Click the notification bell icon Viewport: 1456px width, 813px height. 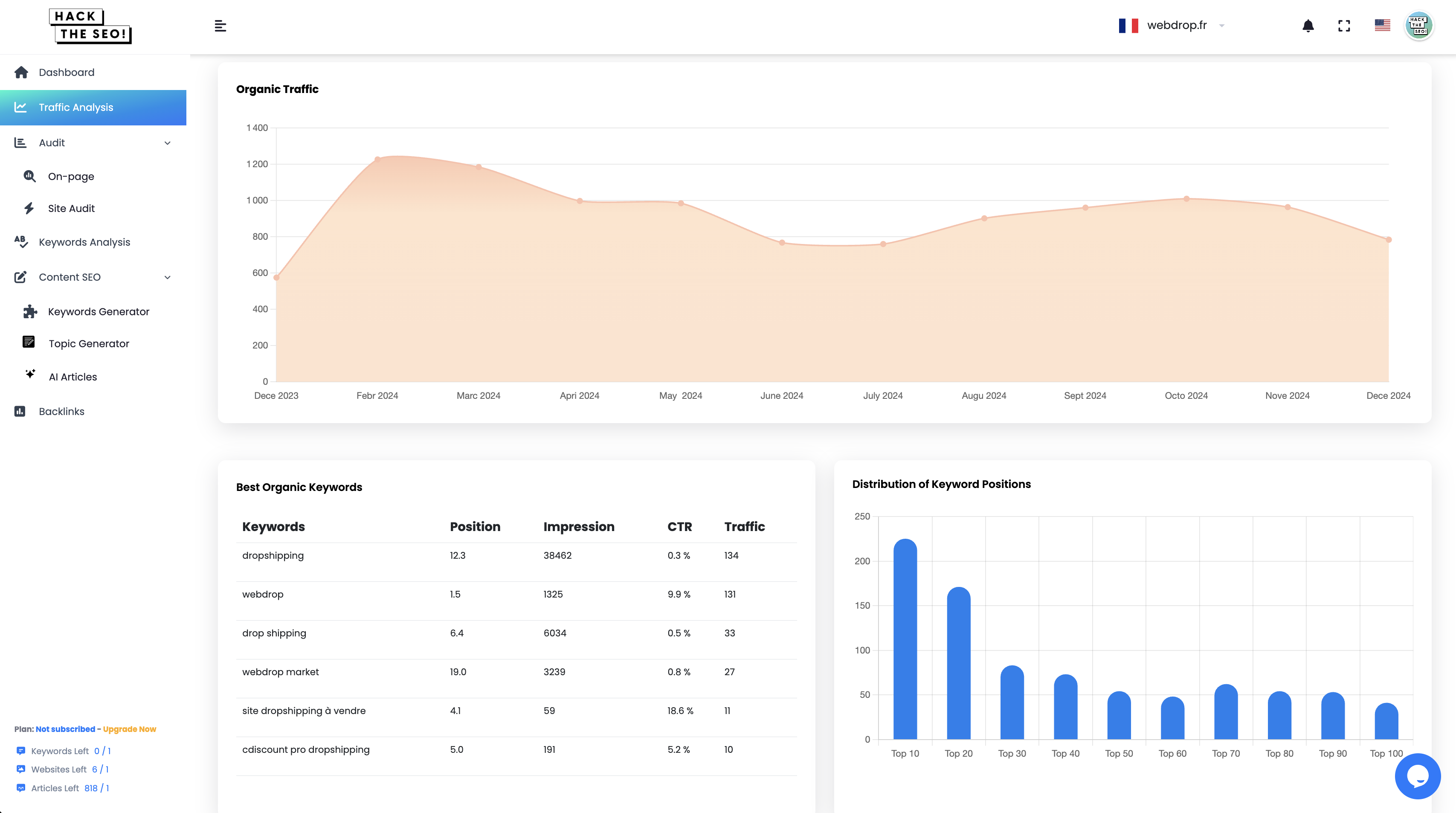(x=1307, y=25)
